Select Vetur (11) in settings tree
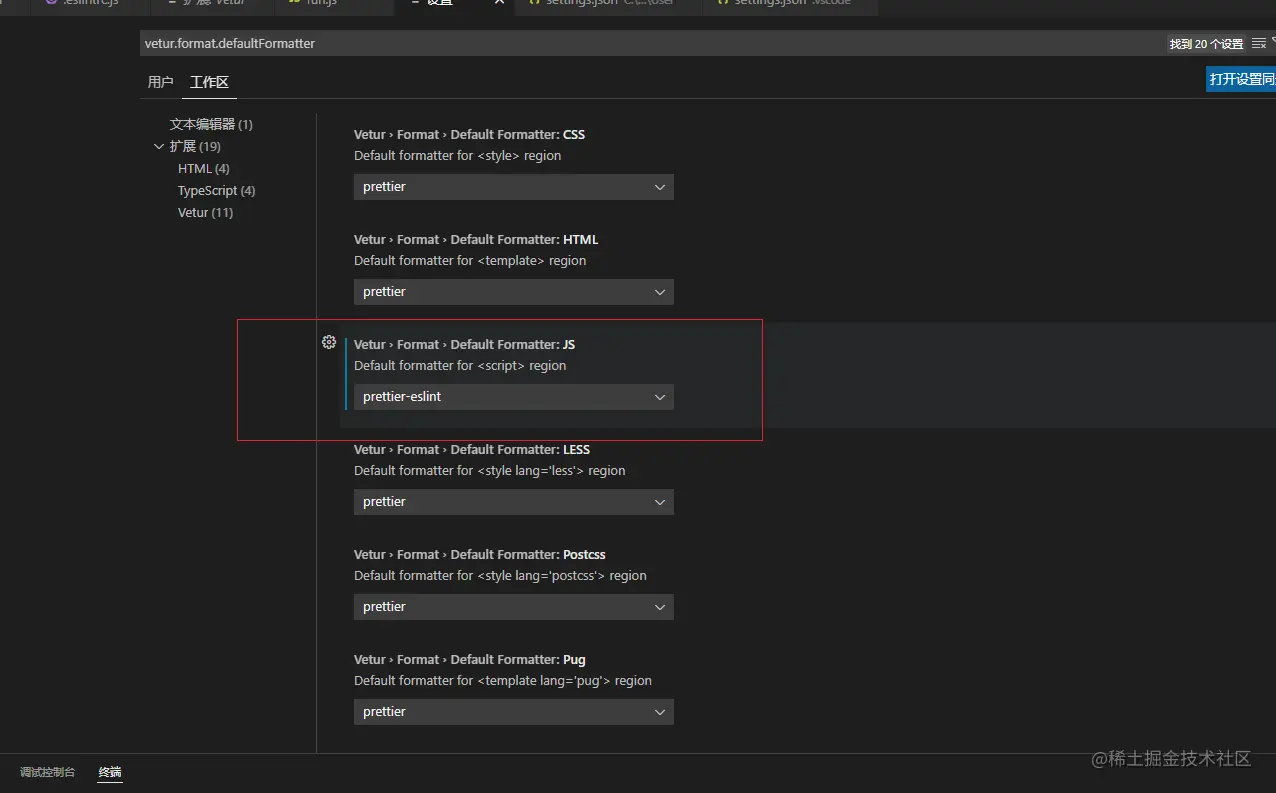Viewport: 1276px width, 793px height. click(x=205, y=212)
